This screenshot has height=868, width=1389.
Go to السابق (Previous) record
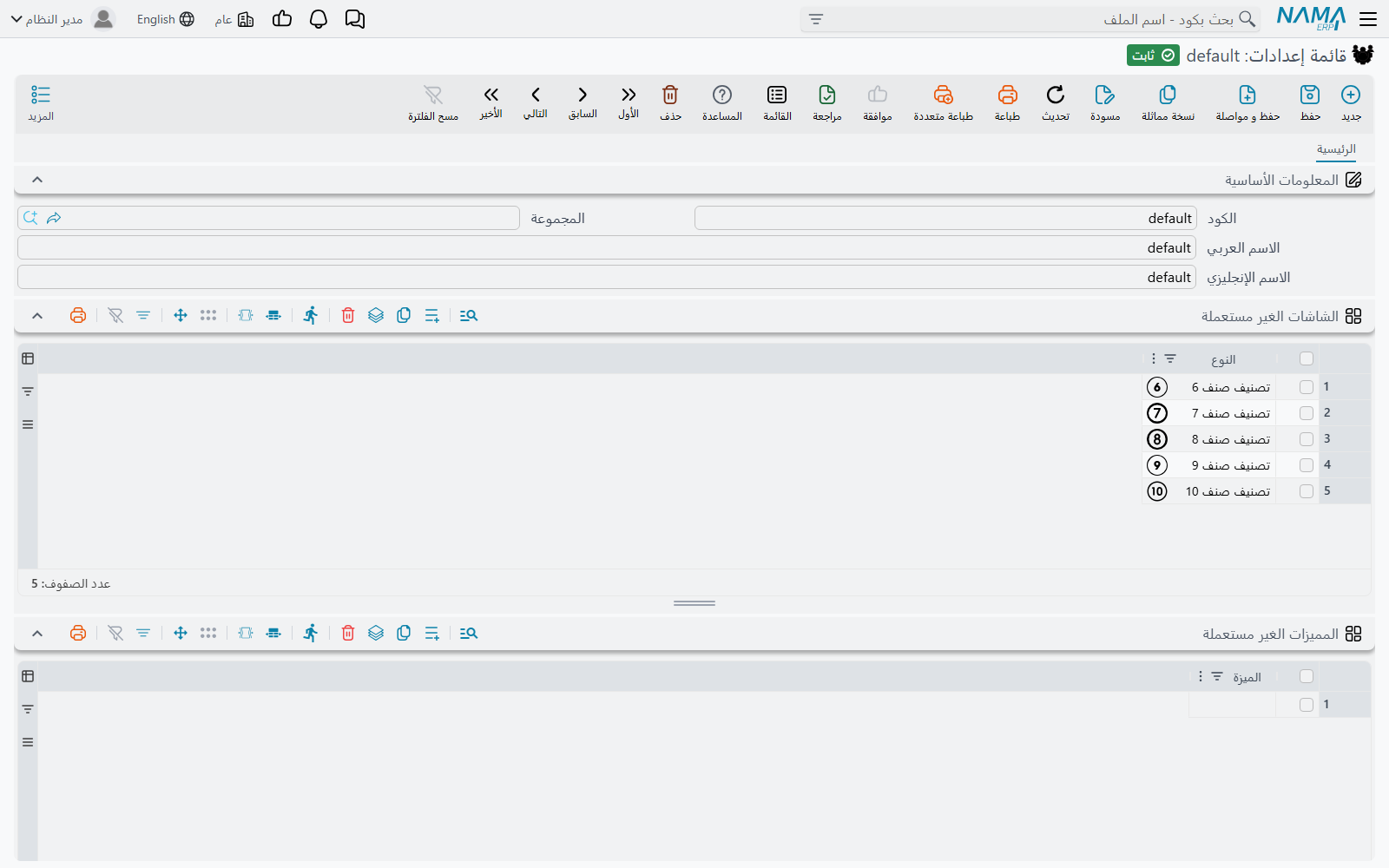pyautogui.click(x=583, y=95)
